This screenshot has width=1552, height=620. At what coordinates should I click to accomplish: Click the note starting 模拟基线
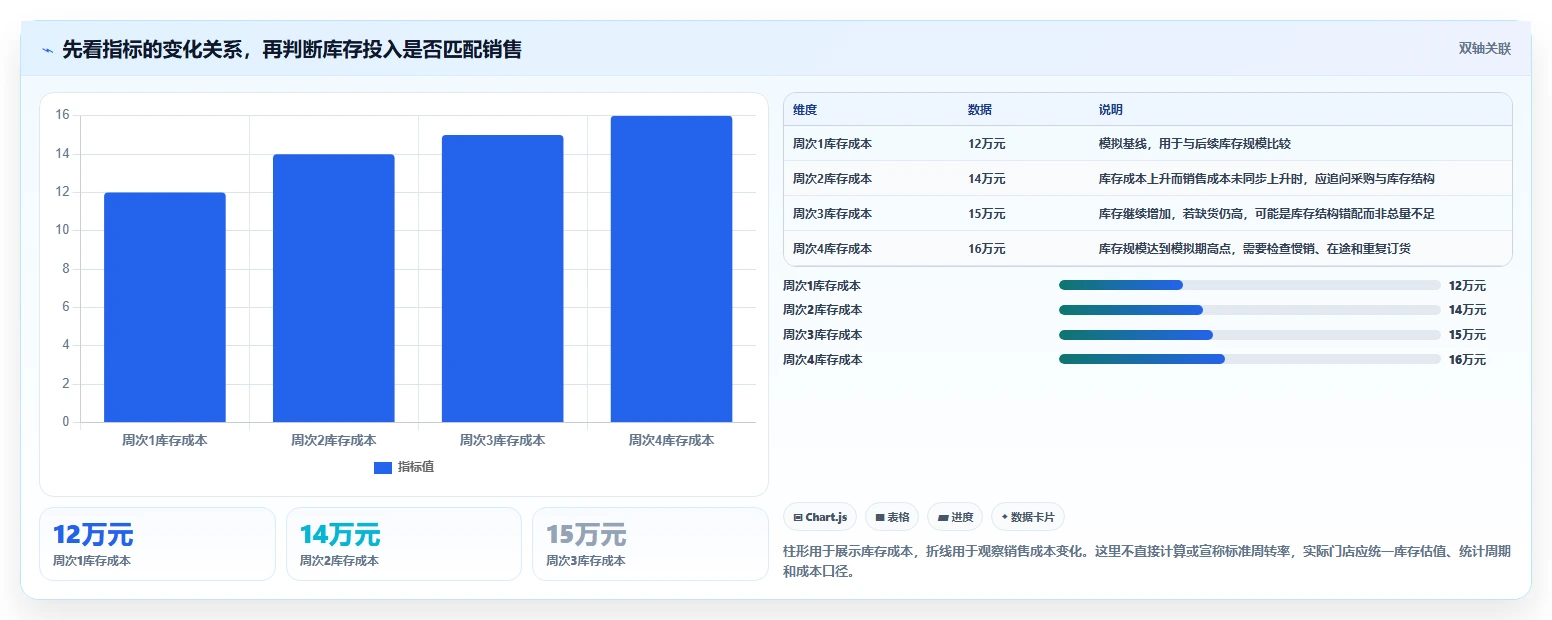click(1194, 144)
